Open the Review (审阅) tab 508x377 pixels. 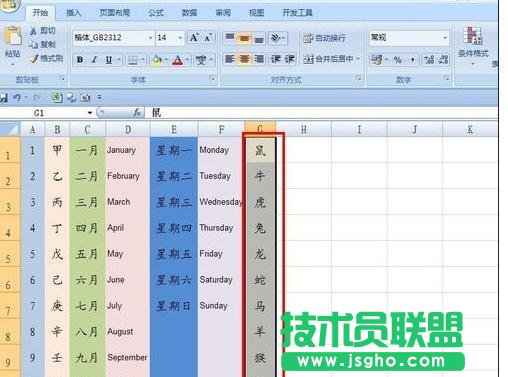[223, 13]
